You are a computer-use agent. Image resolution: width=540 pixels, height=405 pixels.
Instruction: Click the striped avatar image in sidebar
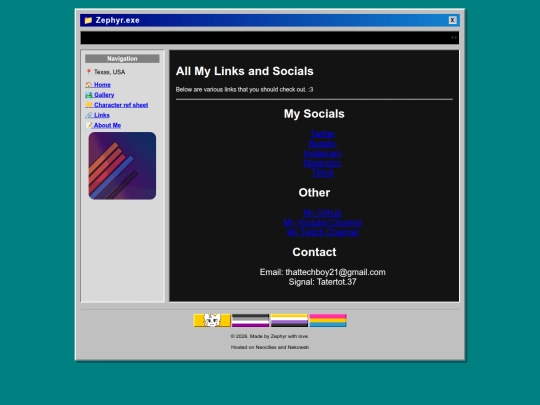122,166
